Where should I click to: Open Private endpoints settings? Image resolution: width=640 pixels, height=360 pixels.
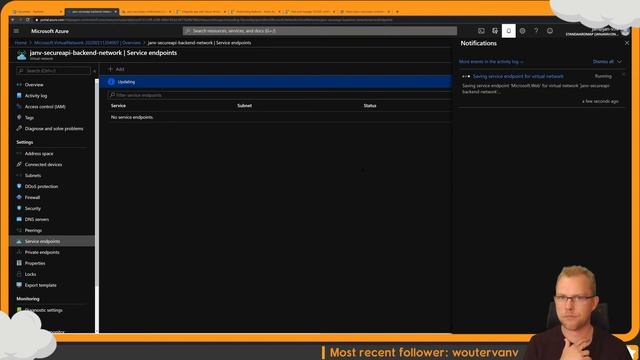(42, 253)
